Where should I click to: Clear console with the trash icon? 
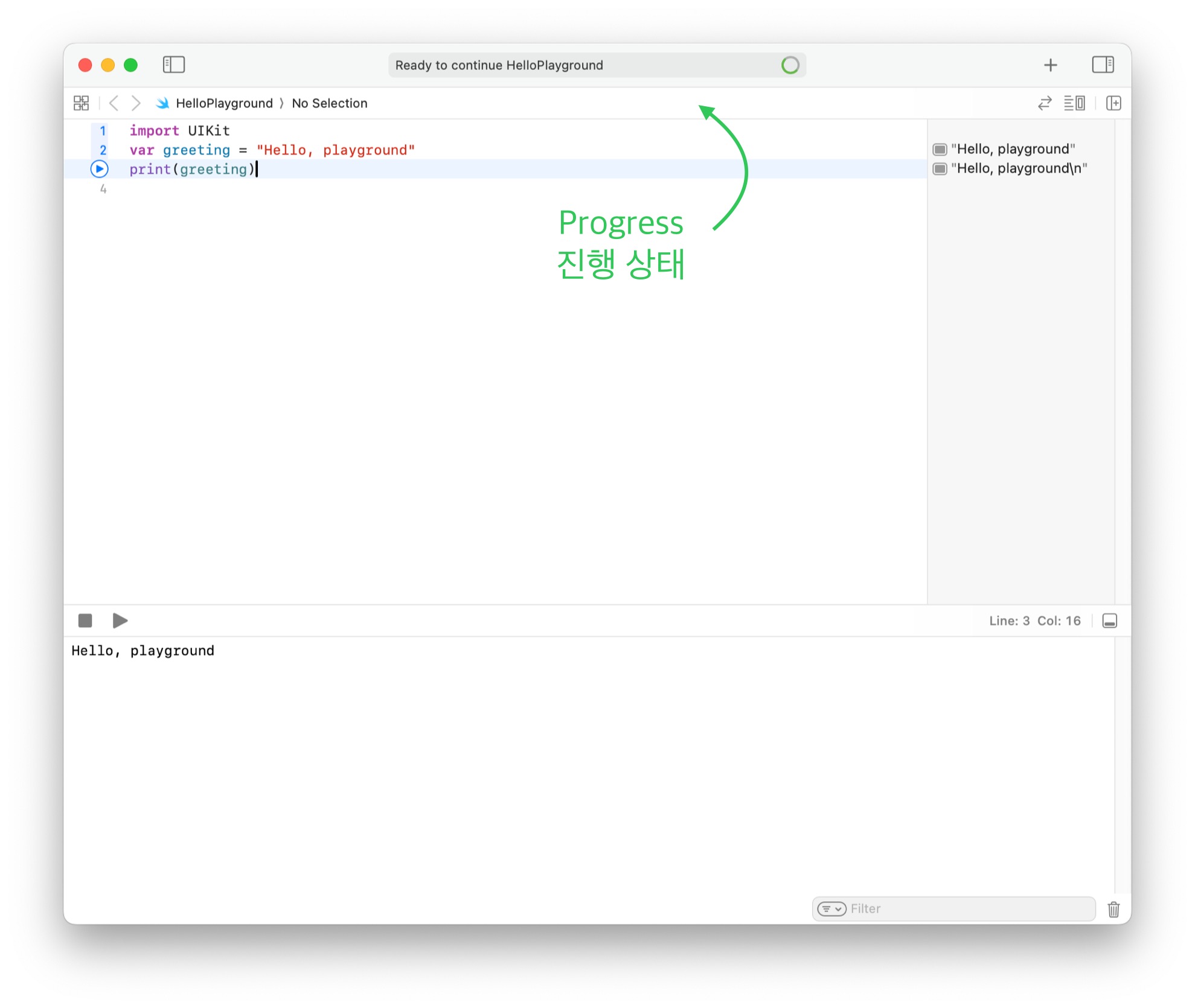coord(1113,909)
